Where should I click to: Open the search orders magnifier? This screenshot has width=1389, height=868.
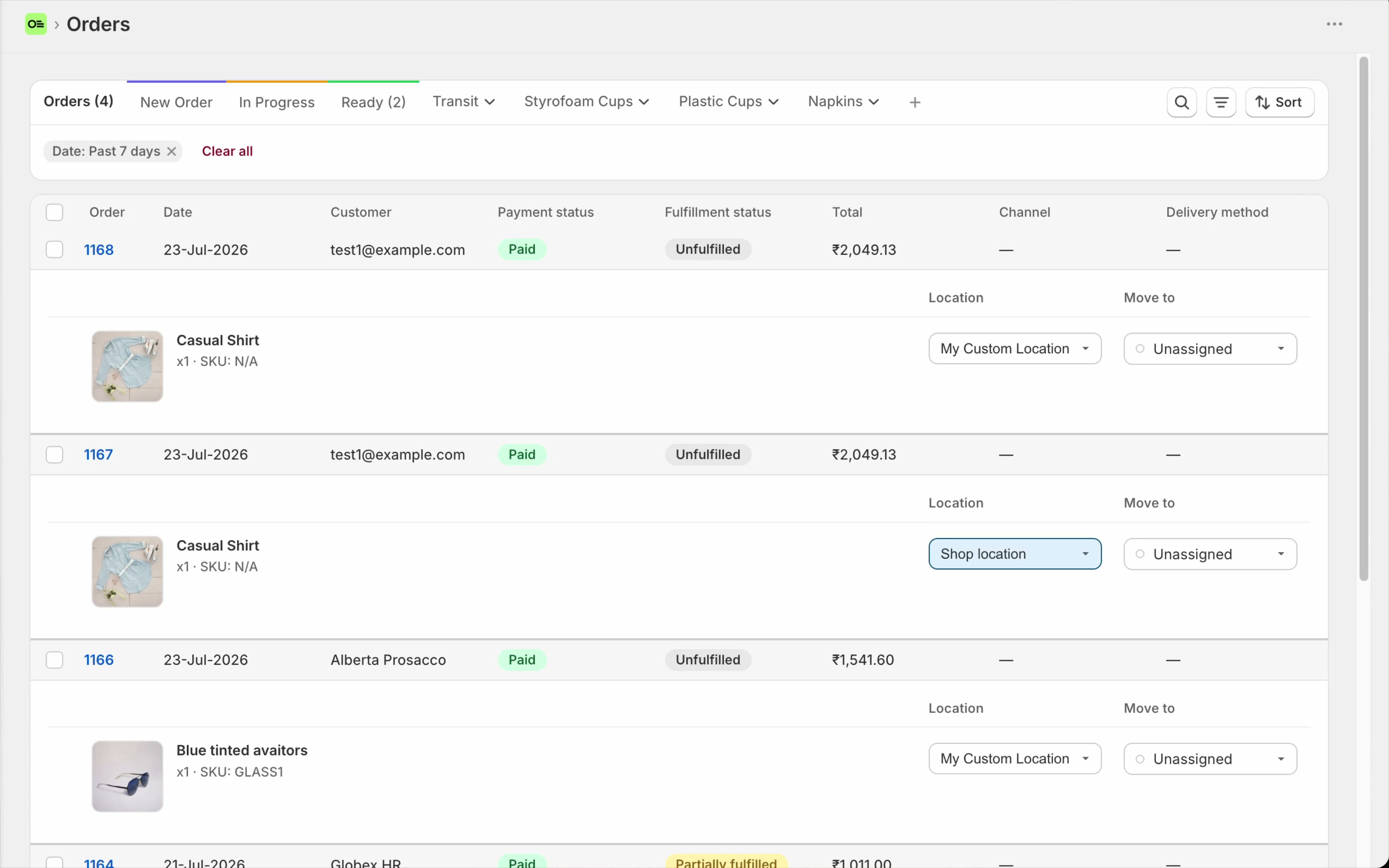point(1181,102)
